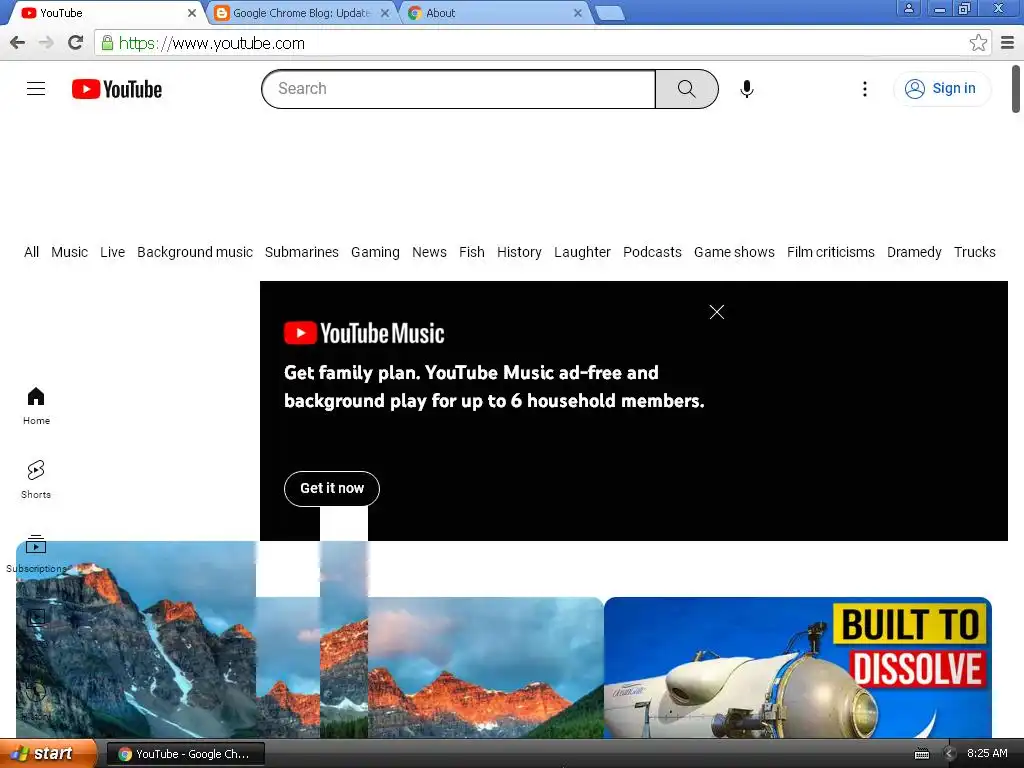Viewport: 1024px width, 768px height.
Task: Click Get it now button
Action: [x=332, y=488]
